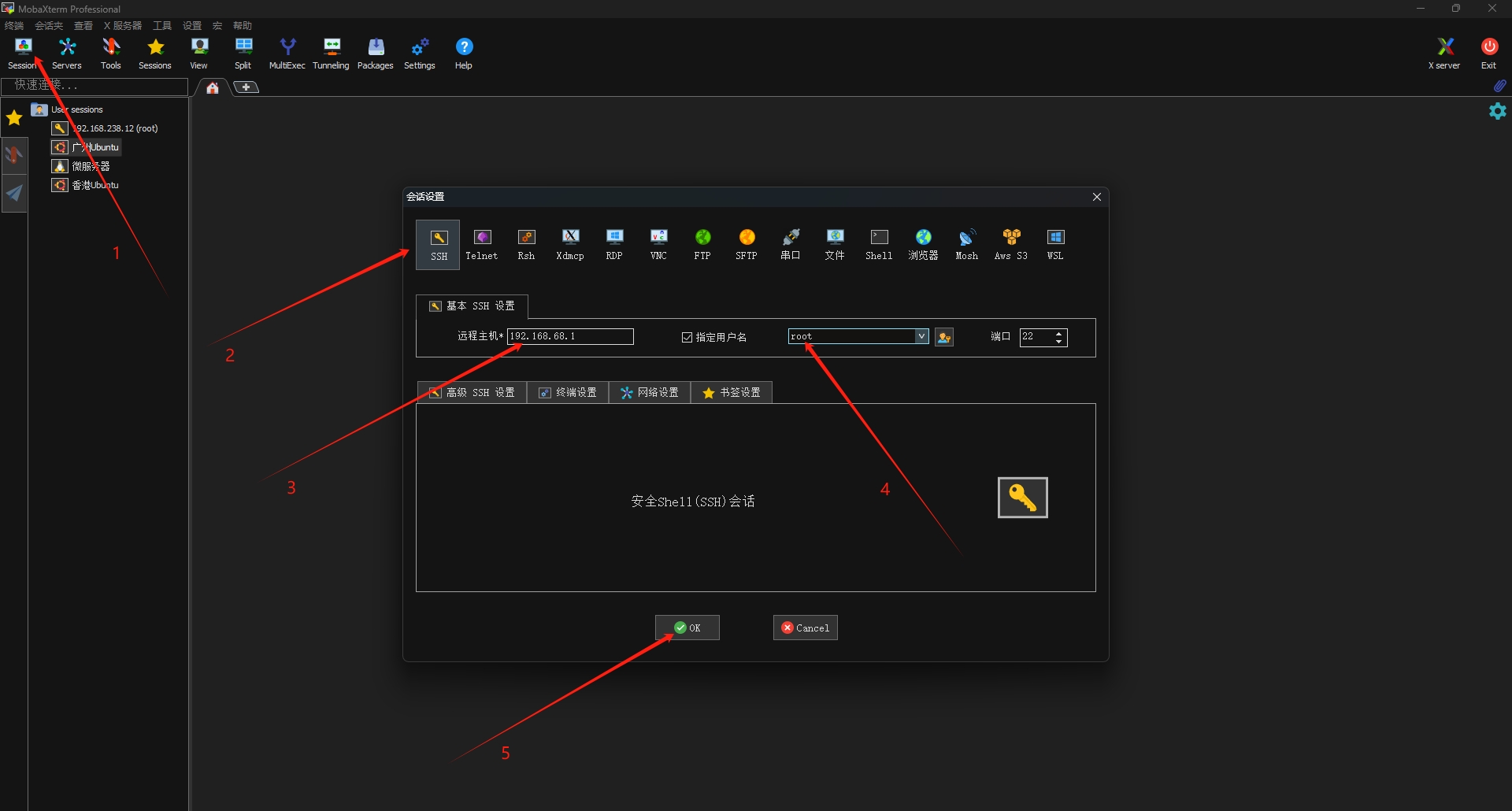Screen dimensions: 1512x811
Task: Open the 香港Ubuntu session
Action: coord(86,185)
